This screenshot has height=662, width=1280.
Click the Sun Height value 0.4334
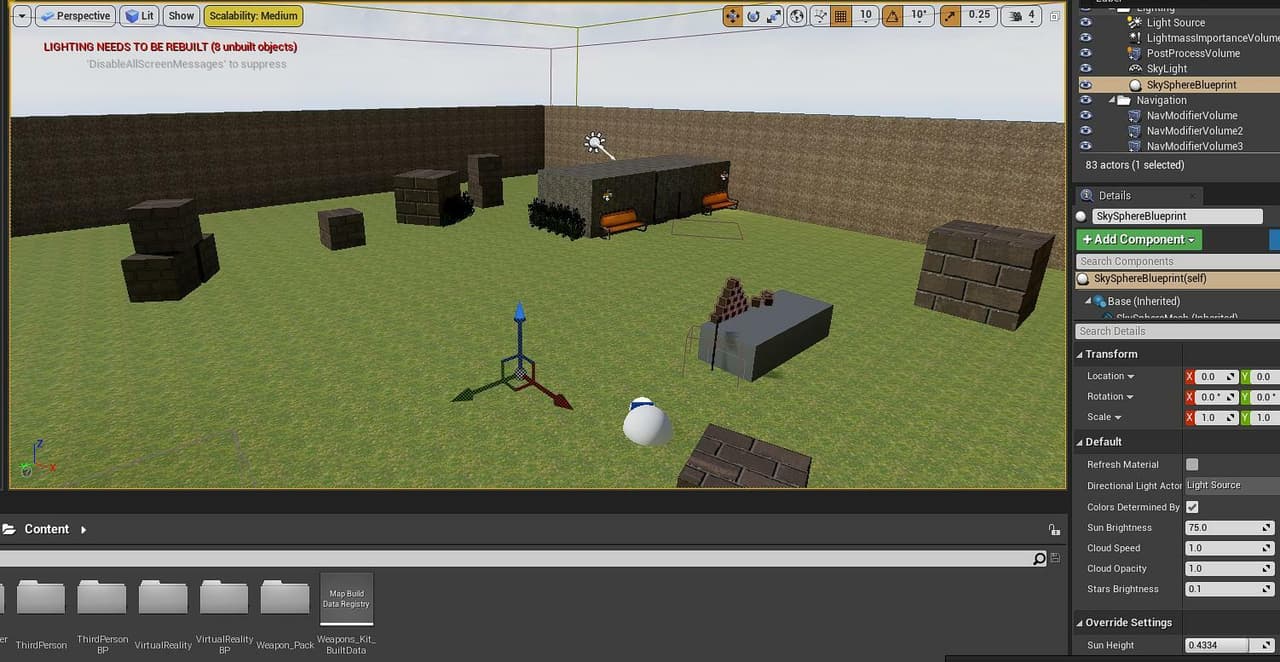pos(1230,645)
